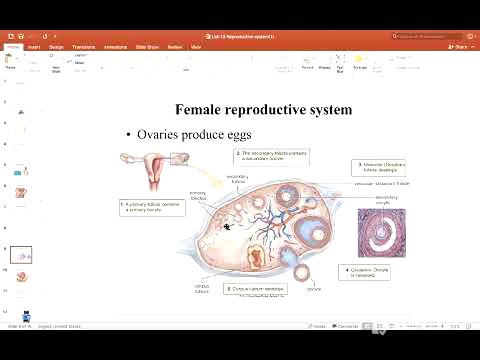Select slide 10 thumbnail
This screenshot has height=360, width=480.
pyautogui.click(x=21, y=277)
